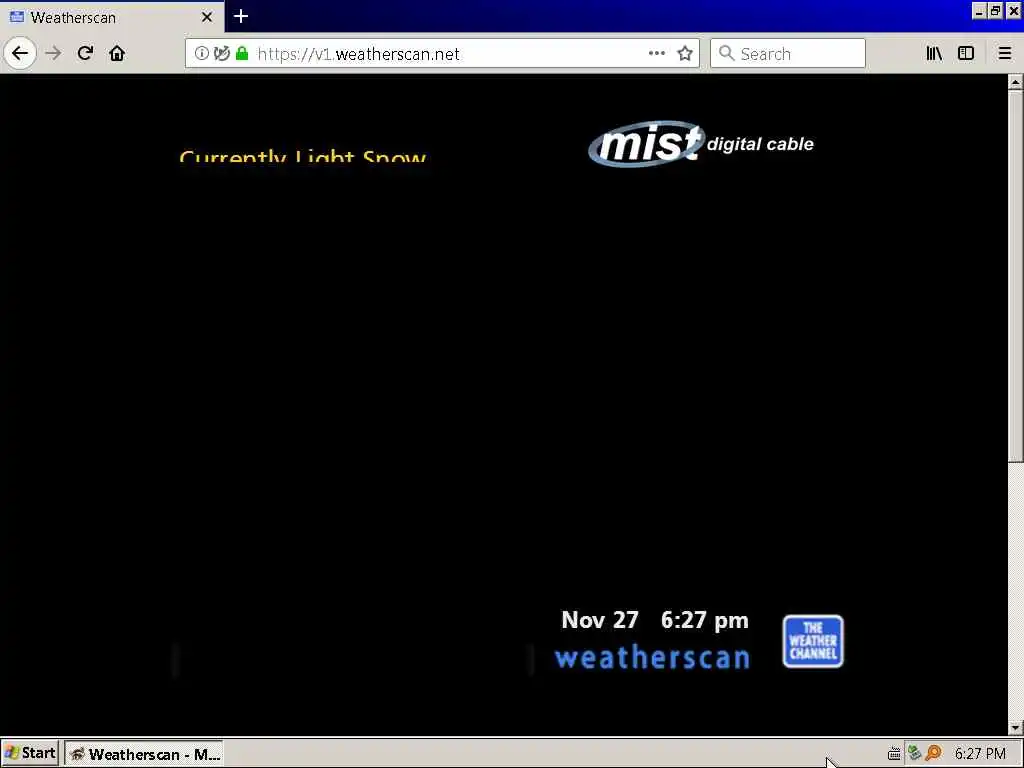Click in the Search box
The width and height of the screenshot is (1024, 768).
click(x=788, y=54)
